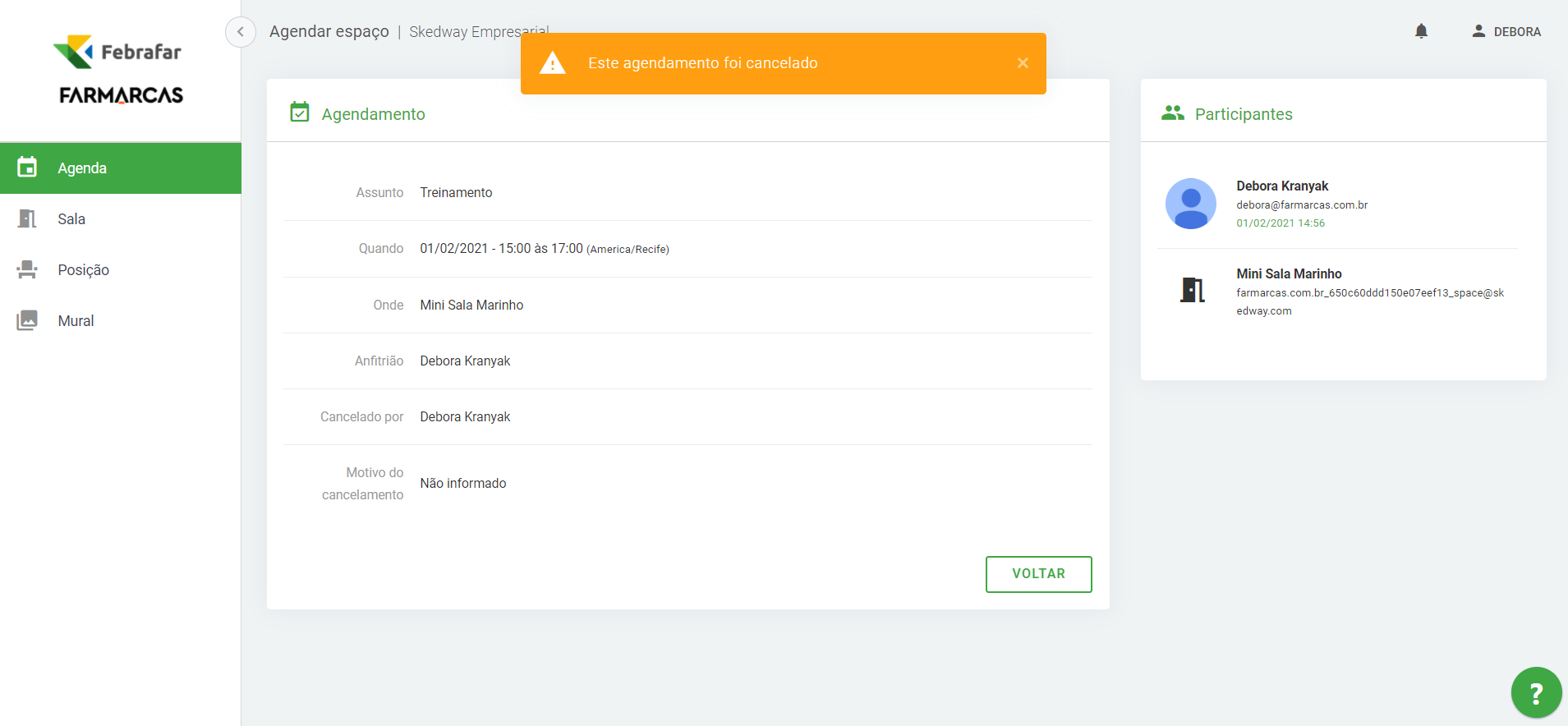This screenshot has width=1568, height=726.
Task: Click the notifications bell icon
Action: click(1421, 31)
